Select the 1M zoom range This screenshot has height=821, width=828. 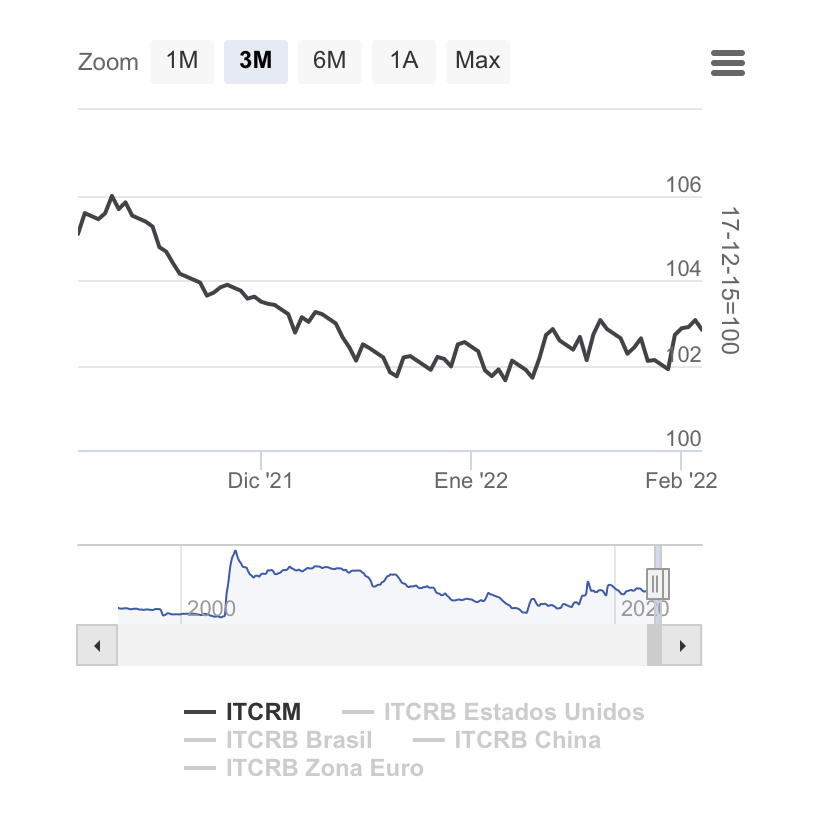pyautogui.click(x=182, y=61)
